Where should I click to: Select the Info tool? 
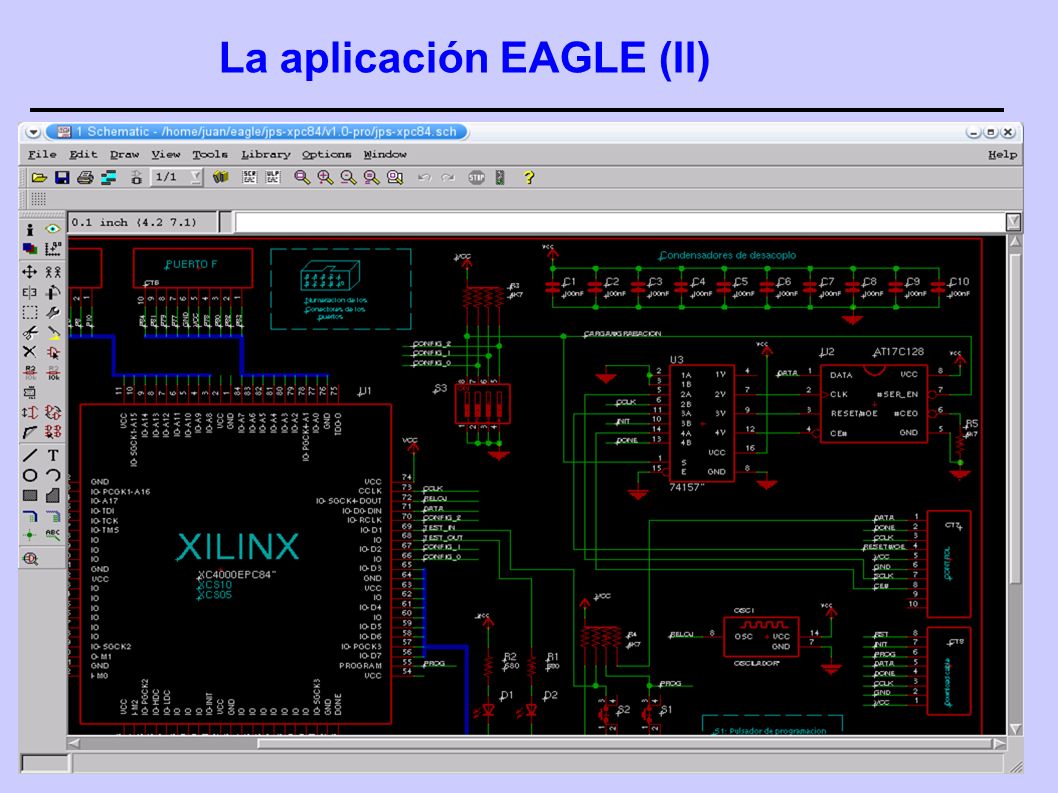coord(30,229)
